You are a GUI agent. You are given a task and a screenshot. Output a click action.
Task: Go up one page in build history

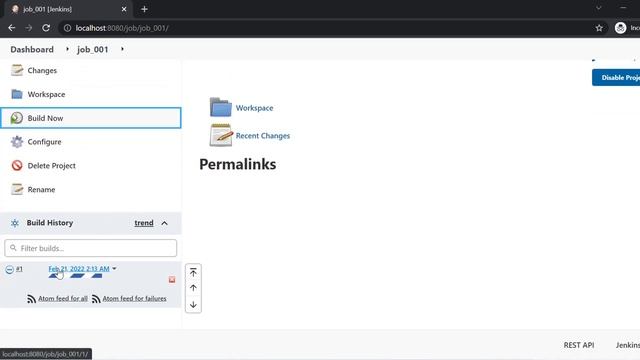193,288
